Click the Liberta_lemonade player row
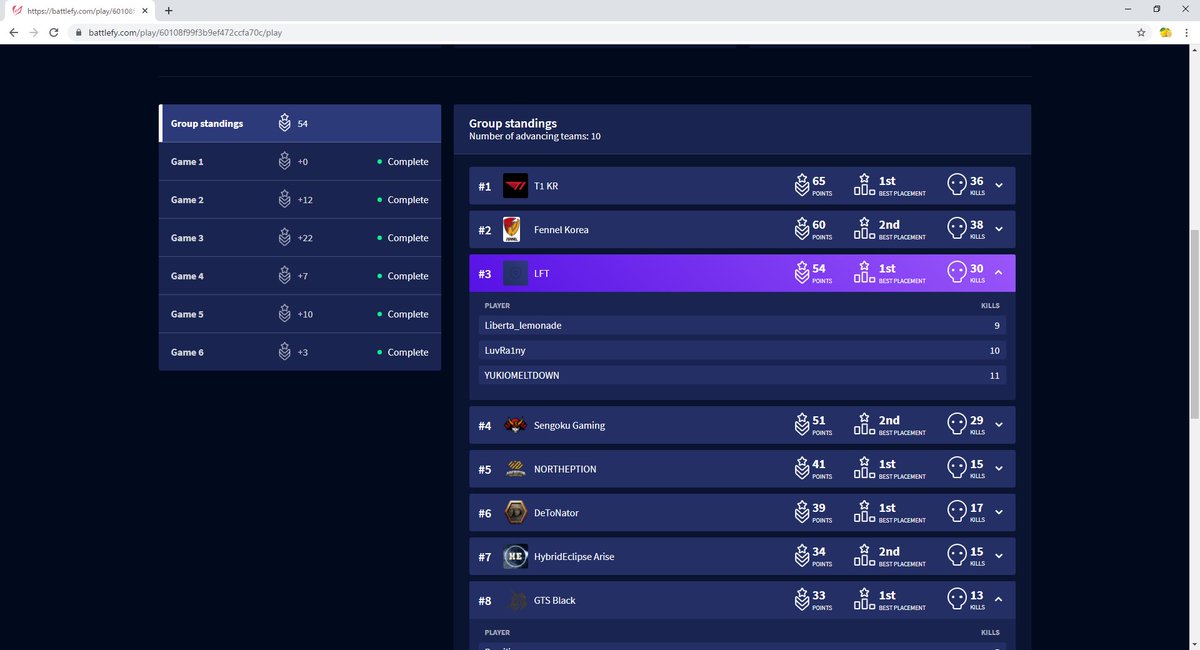Viewport: 1200px width, 650px height. coord(741,326)
